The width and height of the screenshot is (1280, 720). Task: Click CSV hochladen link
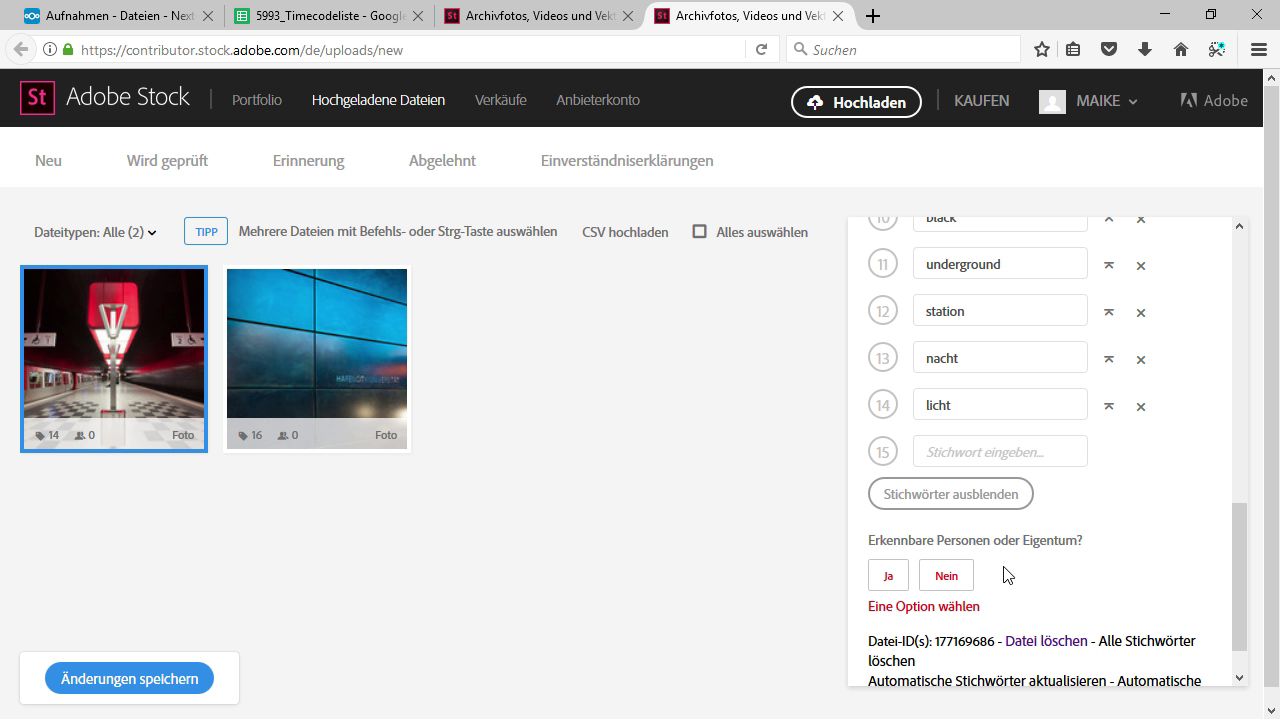click(625, 232)
